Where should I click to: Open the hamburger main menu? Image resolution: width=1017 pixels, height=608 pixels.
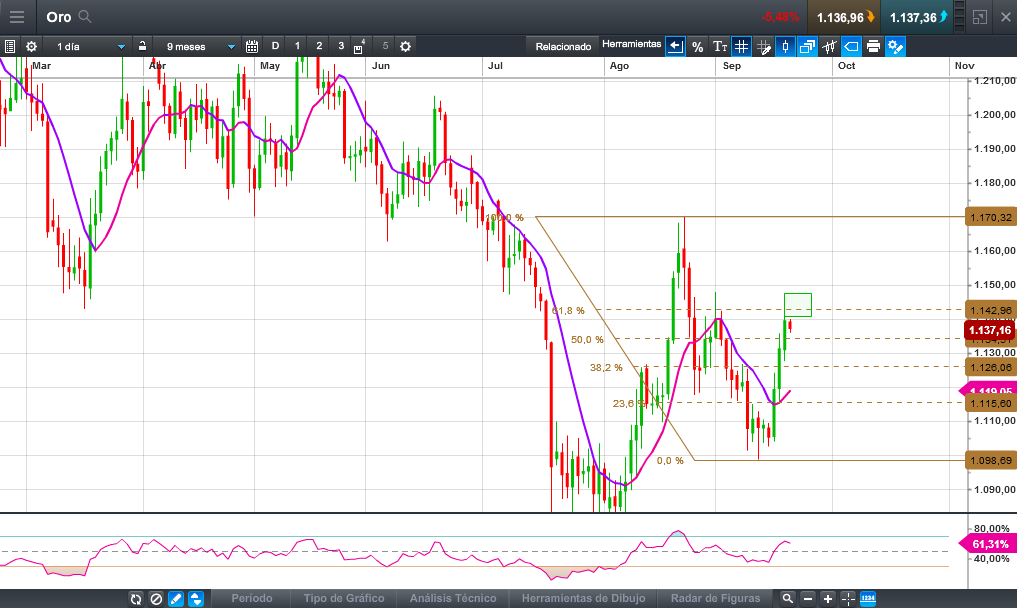tap(17, 17)
